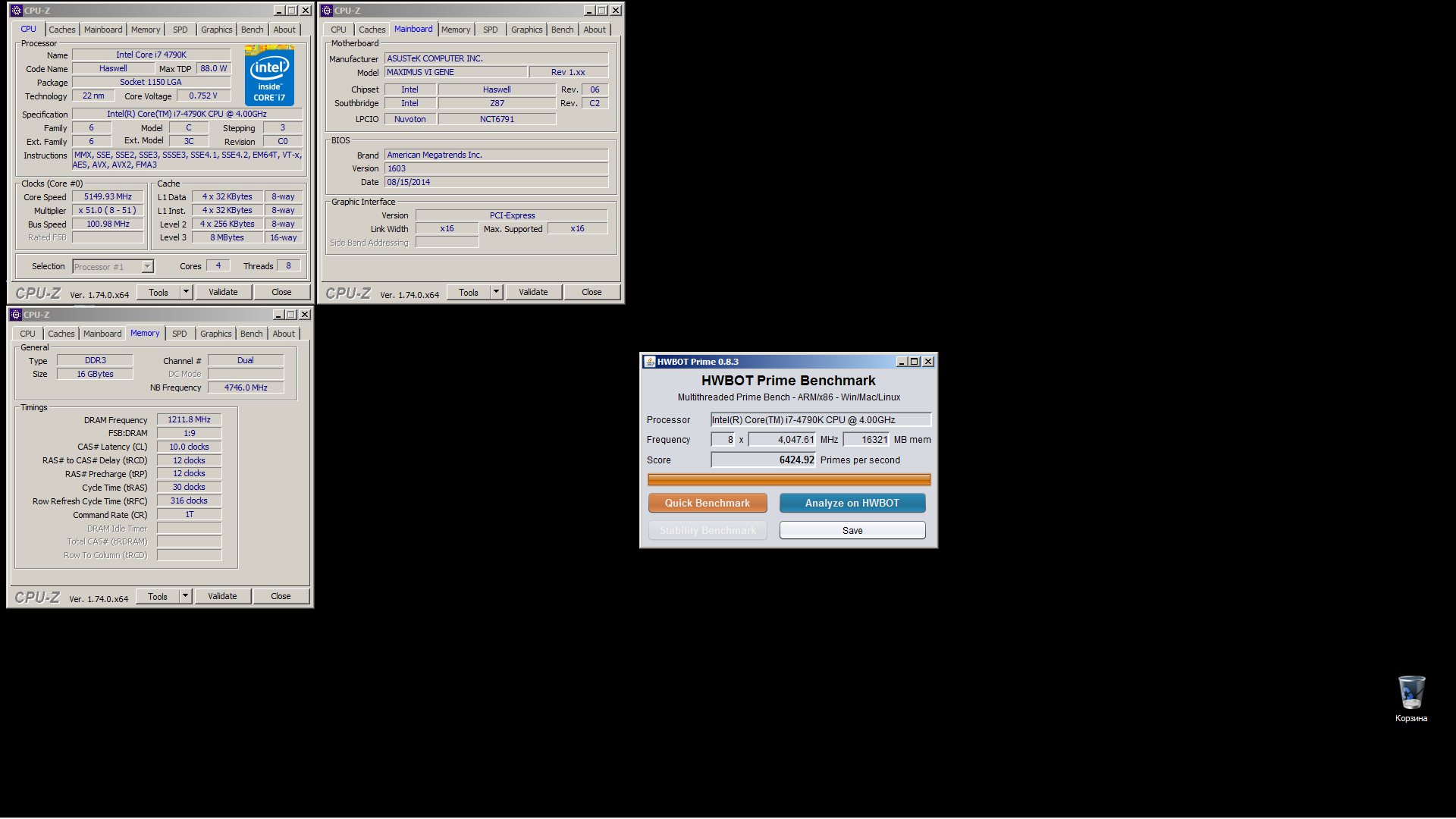The height and width of the screenshot is (819, 1456).
Task: Go to About tab in the Memory window
Action: [x=284, y=334]
